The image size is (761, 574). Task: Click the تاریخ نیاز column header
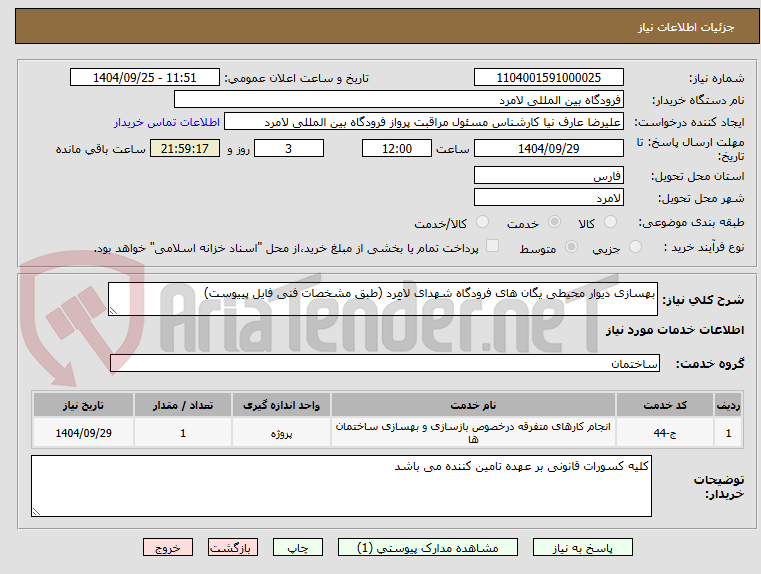[83, 405]
